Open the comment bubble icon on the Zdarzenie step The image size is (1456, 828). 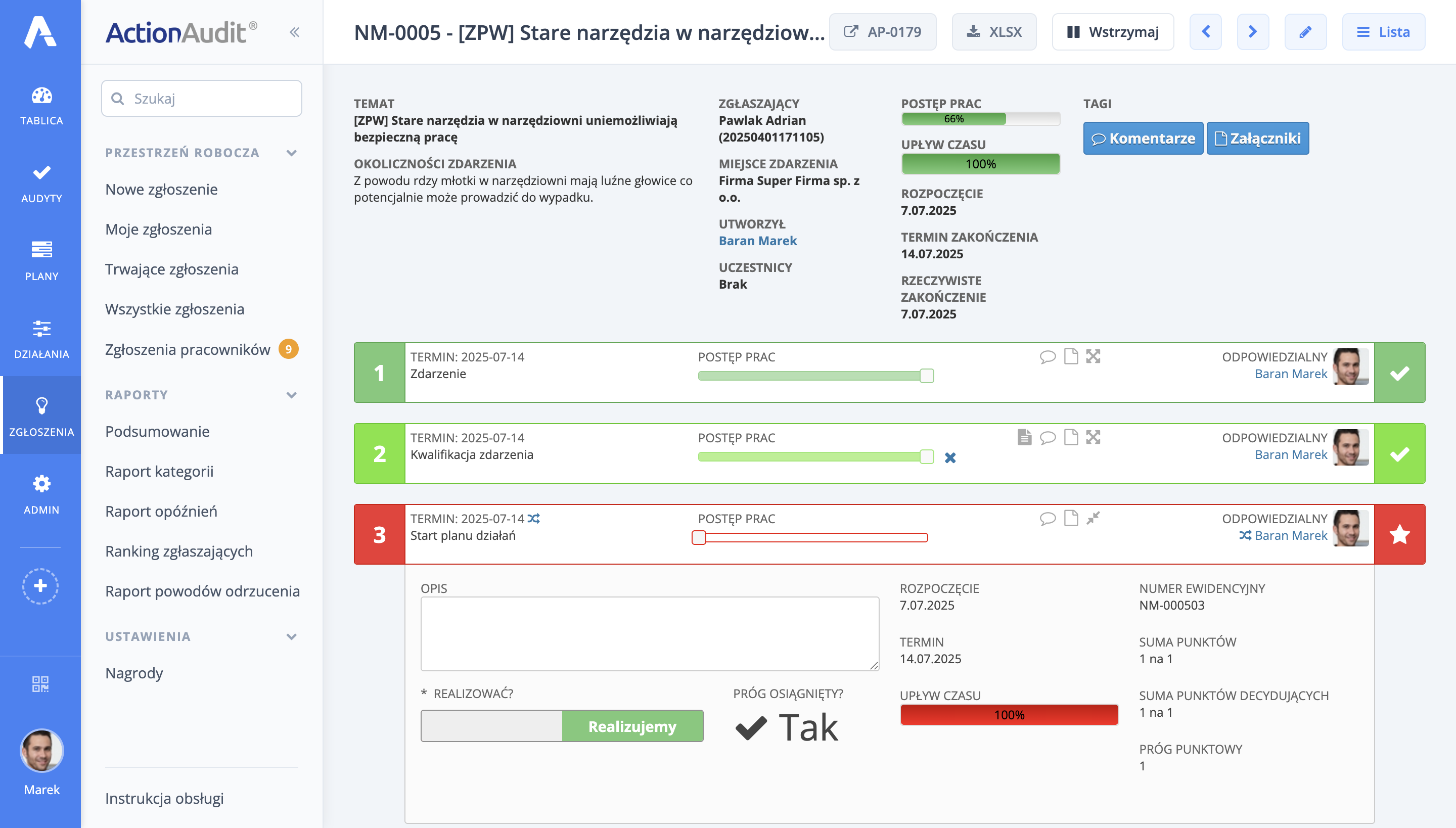pyautogui.click(x=1047, y=356)
